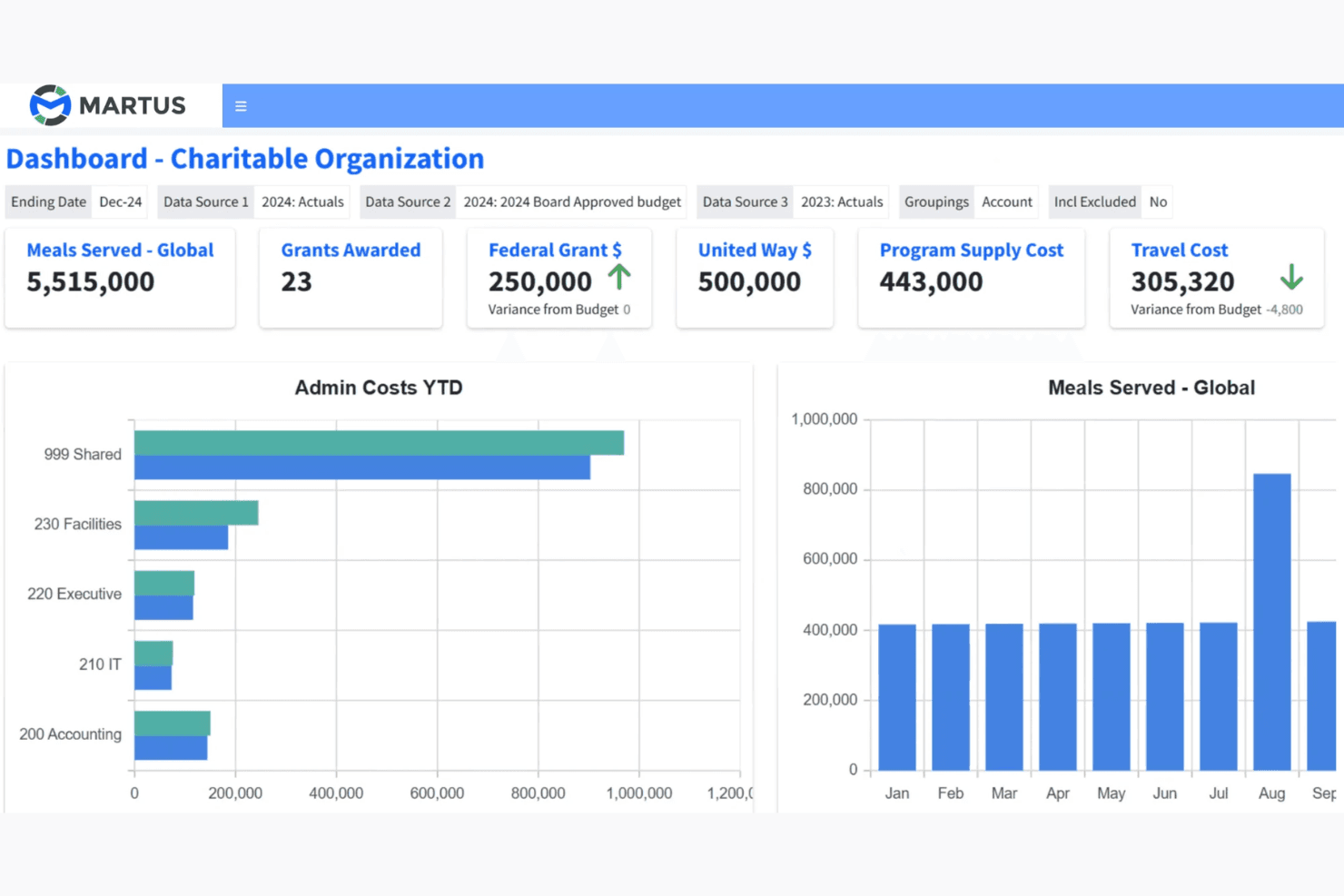Click the Jan bar in Meals Served chart

(x=897, y=697)
